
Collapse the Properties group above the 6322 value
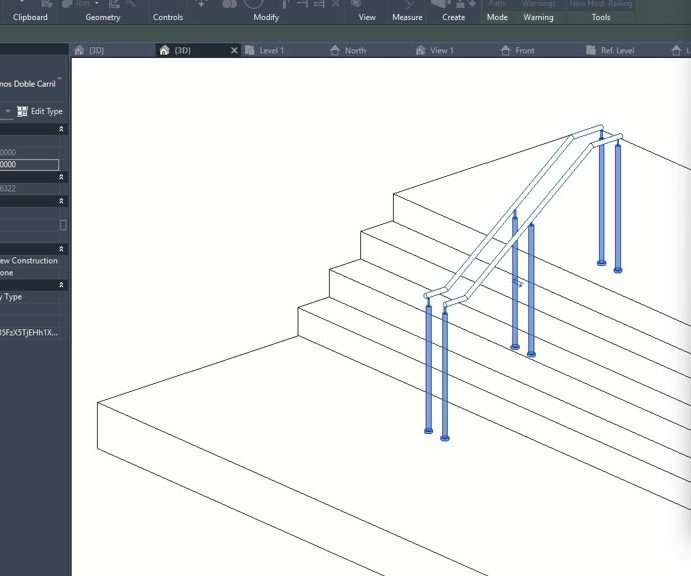click(61, 177)
